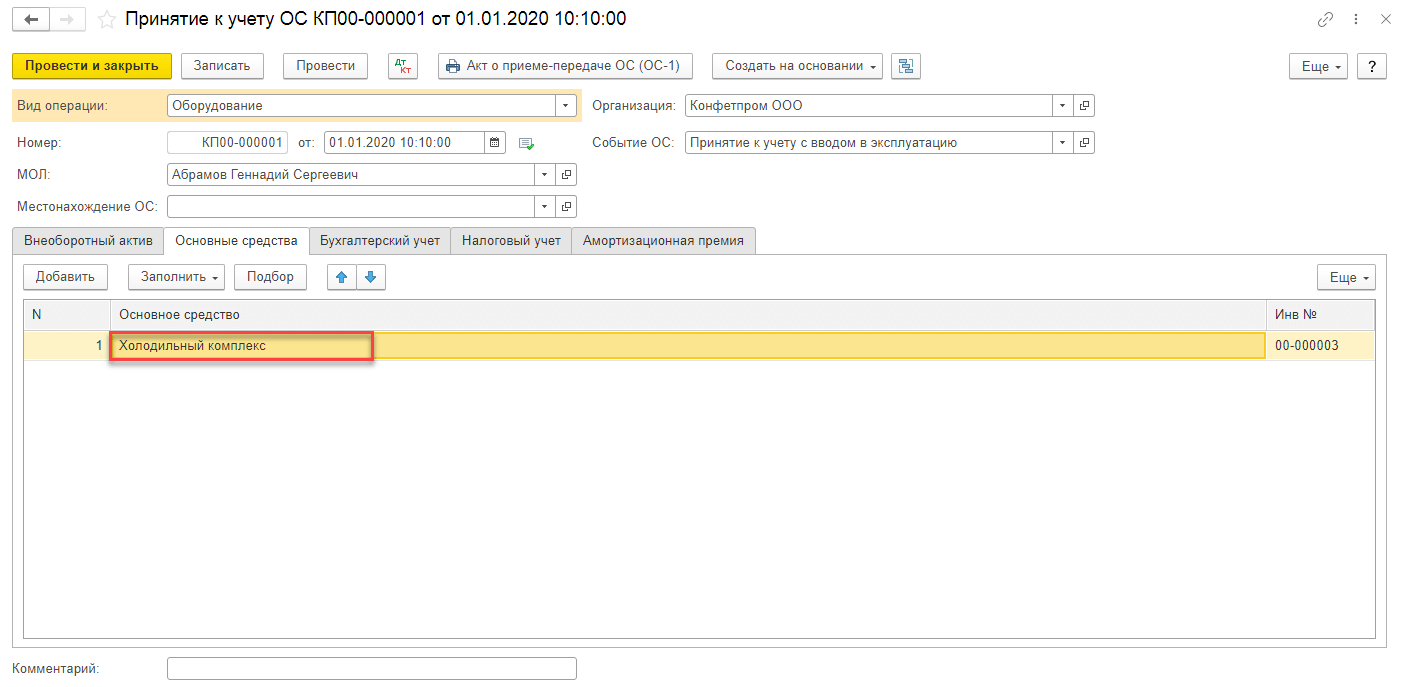Click into the Комментарий field
Image resolution: width=1403 pixels, height=687 pixels.
(x=371, y=668)
